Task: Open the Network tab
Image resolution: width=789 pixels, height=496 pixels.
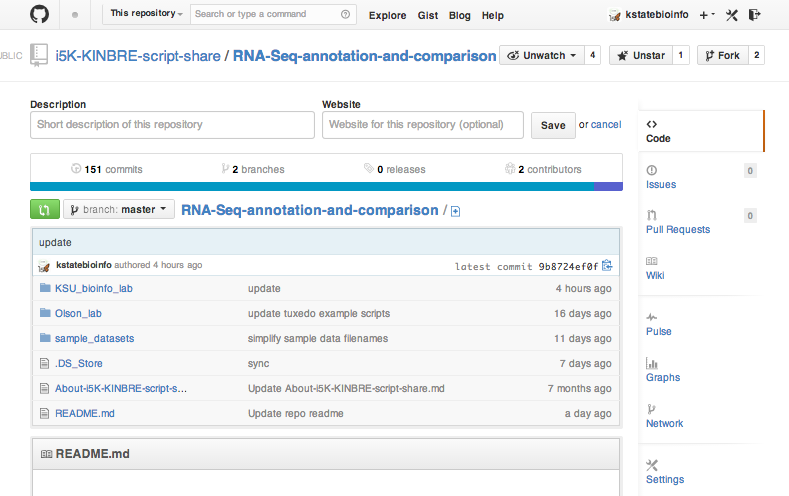Action: point(664,423)
